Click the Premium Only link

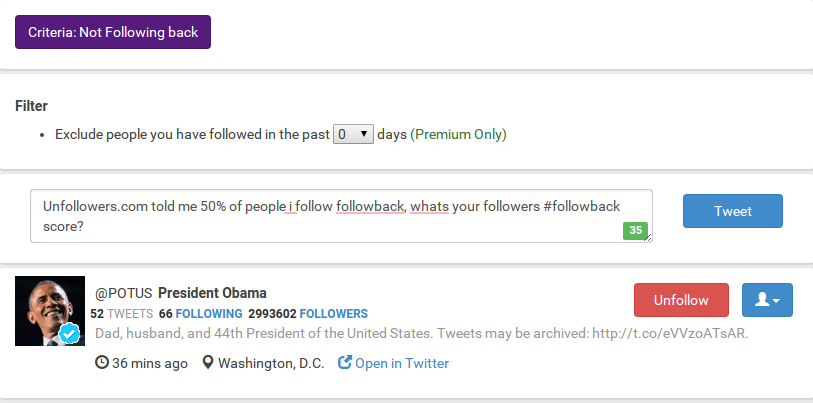click(458, 134)
